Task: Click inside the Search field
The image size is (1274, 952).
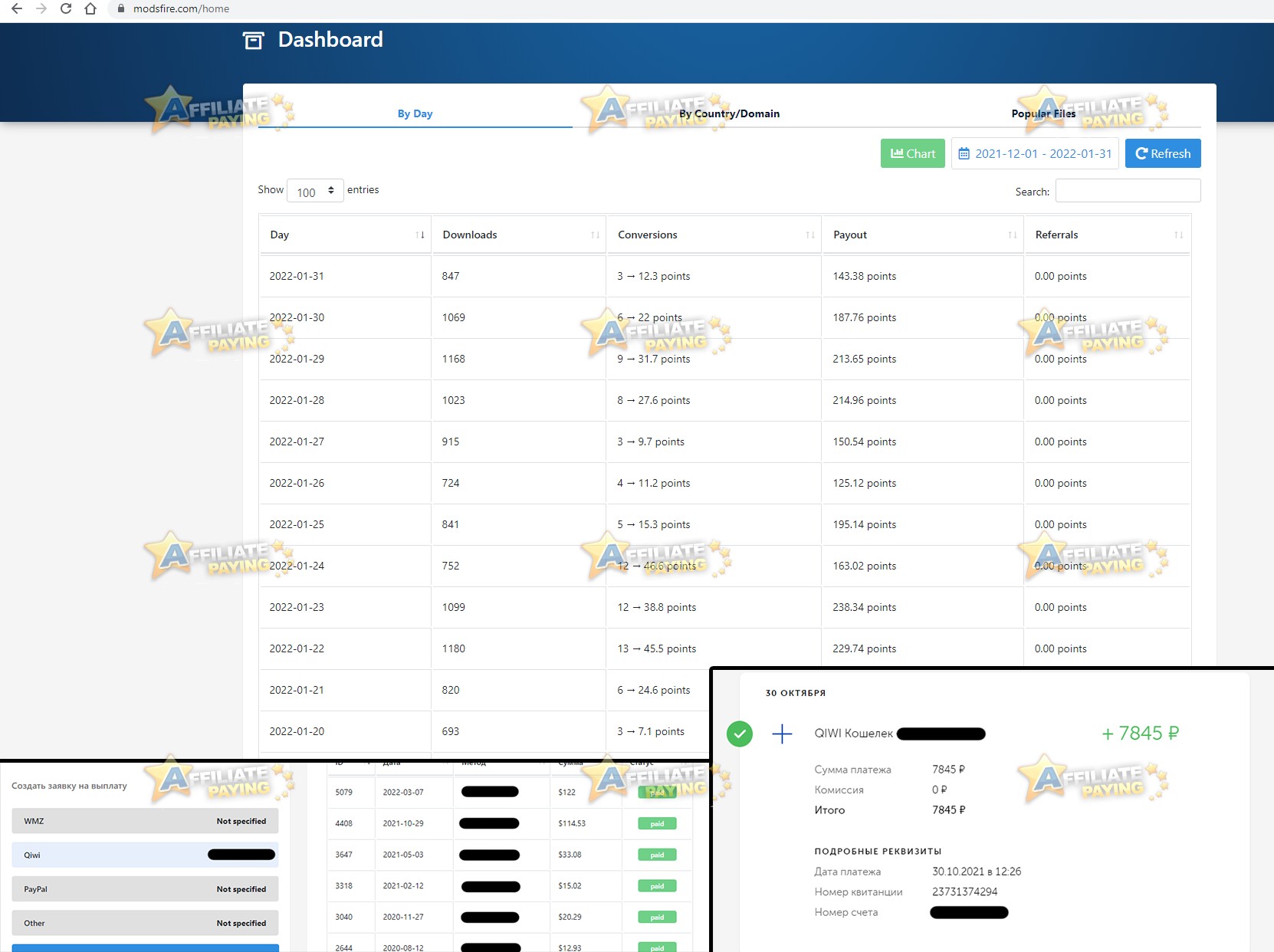Action: click(1127, 190)
